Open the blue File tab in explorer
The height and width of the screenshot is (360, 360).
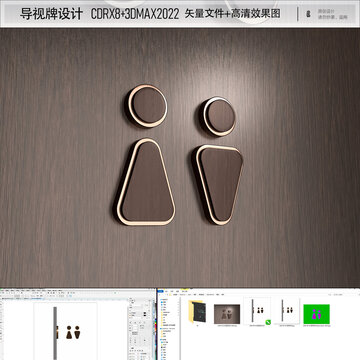pos(160,291)
